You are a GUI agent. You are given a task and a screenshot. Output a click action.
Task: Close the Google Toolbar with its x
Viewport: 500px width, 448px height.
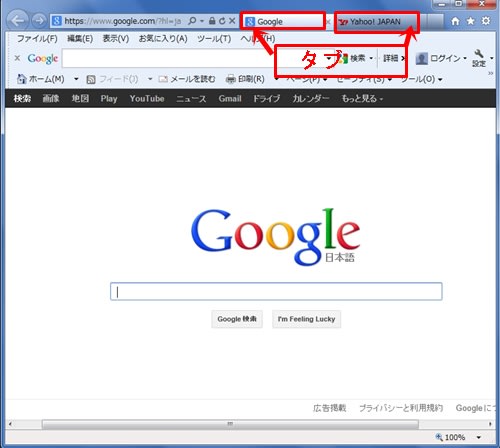click(x=17, y=58)
